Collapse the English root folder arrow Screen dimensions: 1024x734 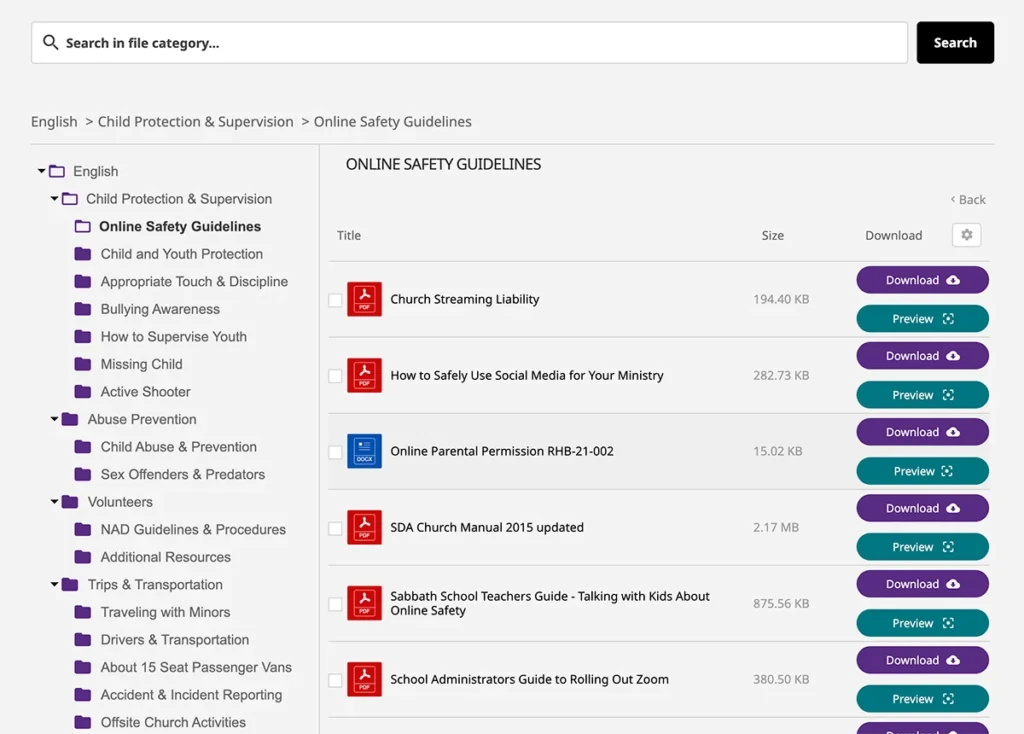42,171
